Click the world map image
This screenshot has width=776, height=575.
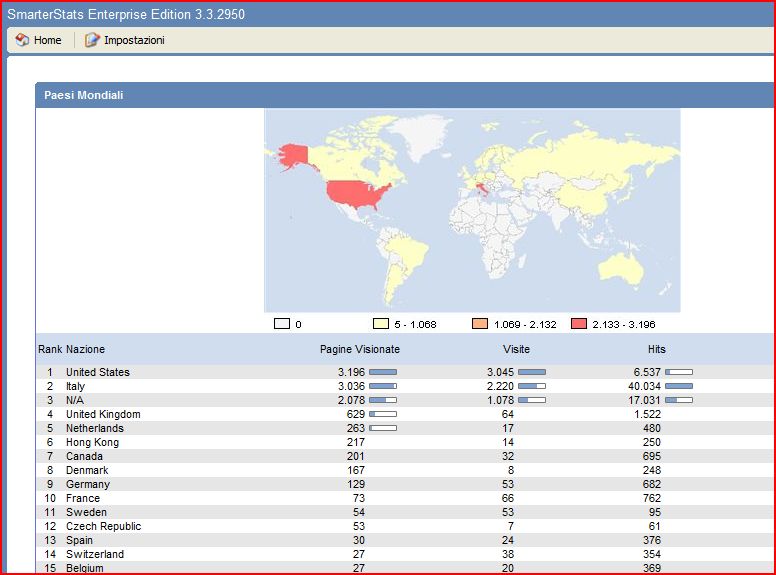pyautogui.click(x=472, y=211)
